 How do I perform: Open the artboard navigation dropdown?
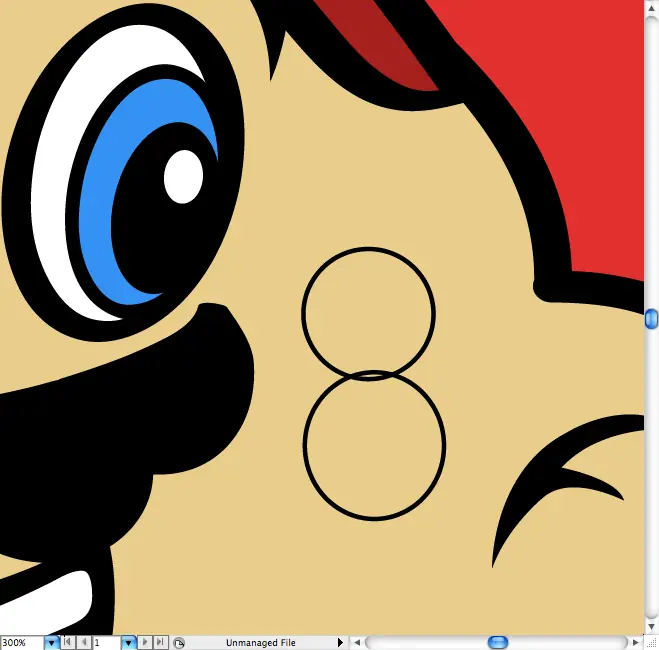point(128,643)
